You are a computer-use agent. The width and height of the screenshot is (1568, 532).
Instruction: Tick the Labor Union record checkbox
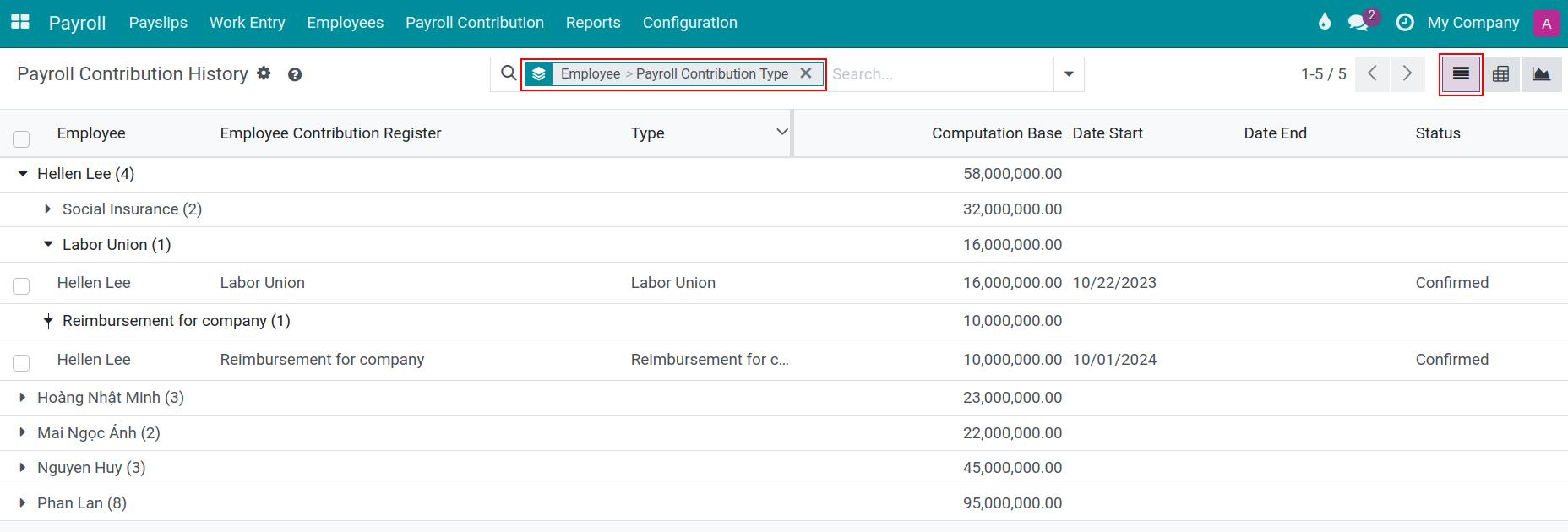[x=21, y=286]
